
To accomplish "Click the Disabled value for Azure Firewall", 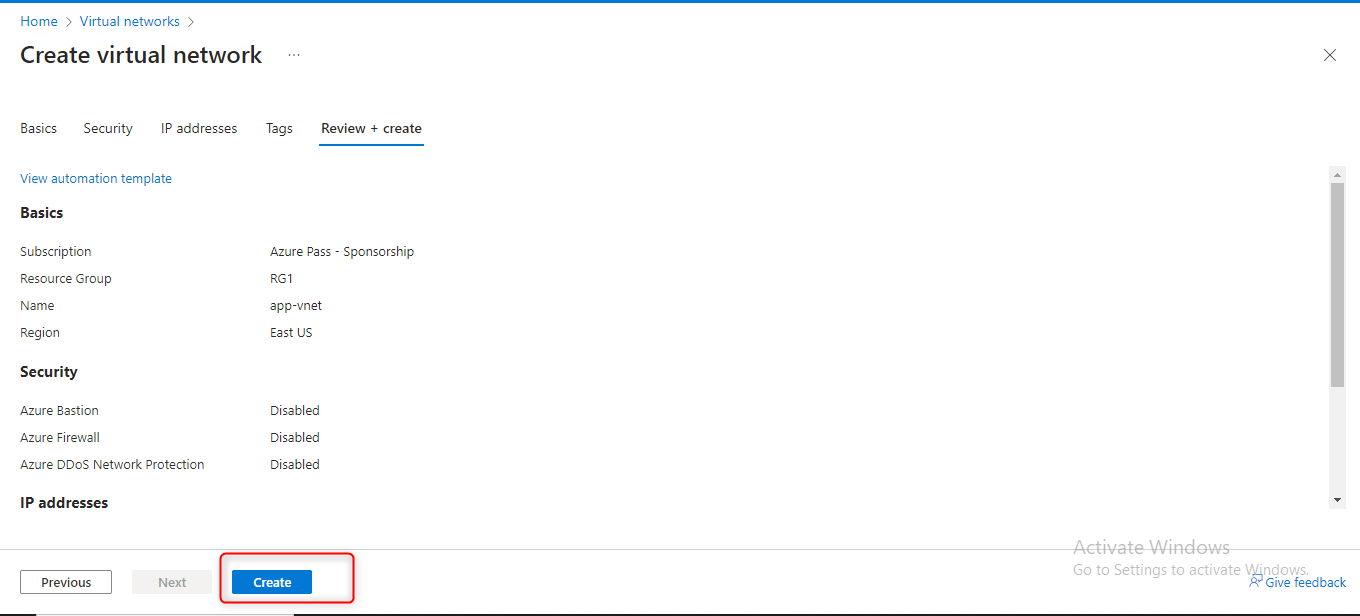I will (x=295, y=437).
